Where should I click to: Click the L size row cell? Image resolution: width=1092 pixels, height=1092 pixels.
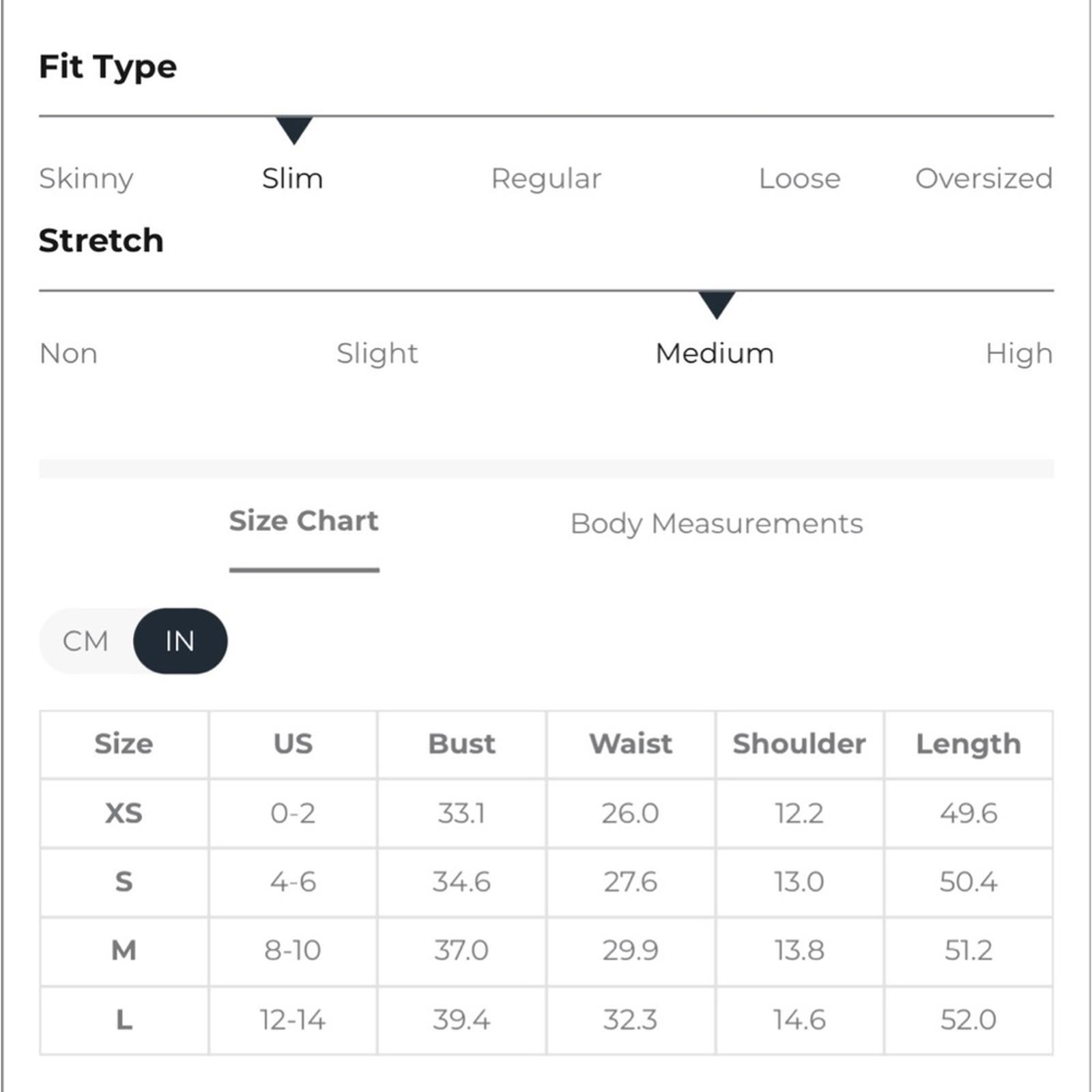[124, 1020]
